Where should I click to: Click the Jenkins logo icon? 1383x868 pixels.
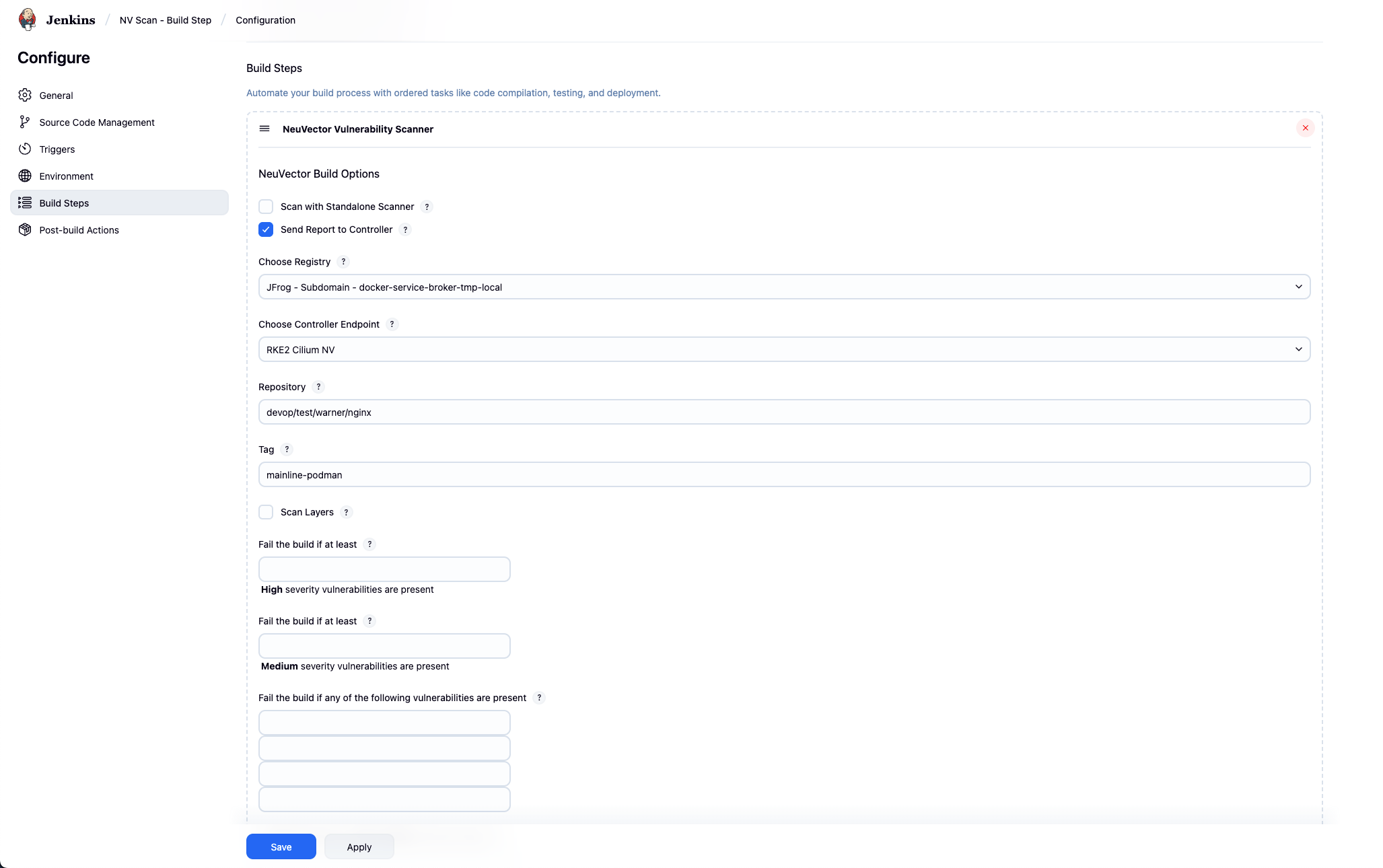coord(28,20)
